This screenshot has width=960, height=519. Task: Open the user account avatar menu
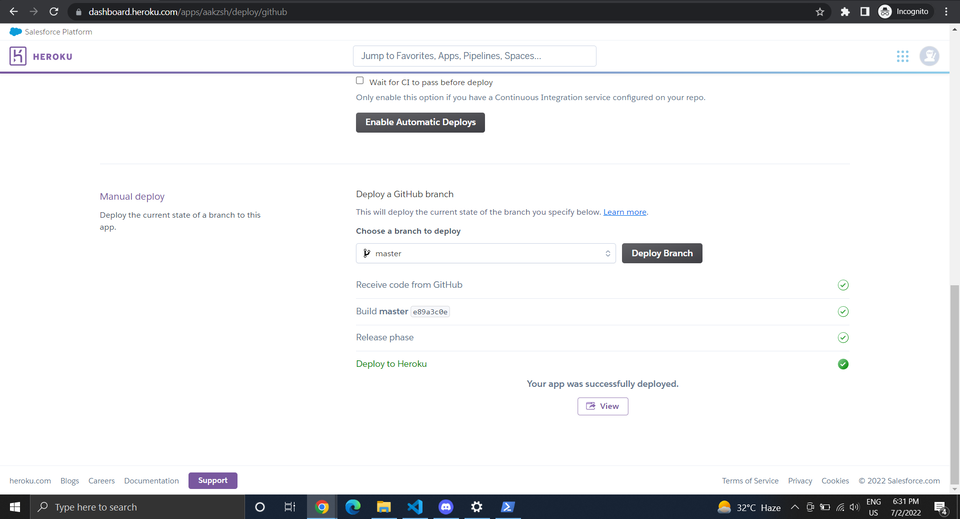coord(929,56)
